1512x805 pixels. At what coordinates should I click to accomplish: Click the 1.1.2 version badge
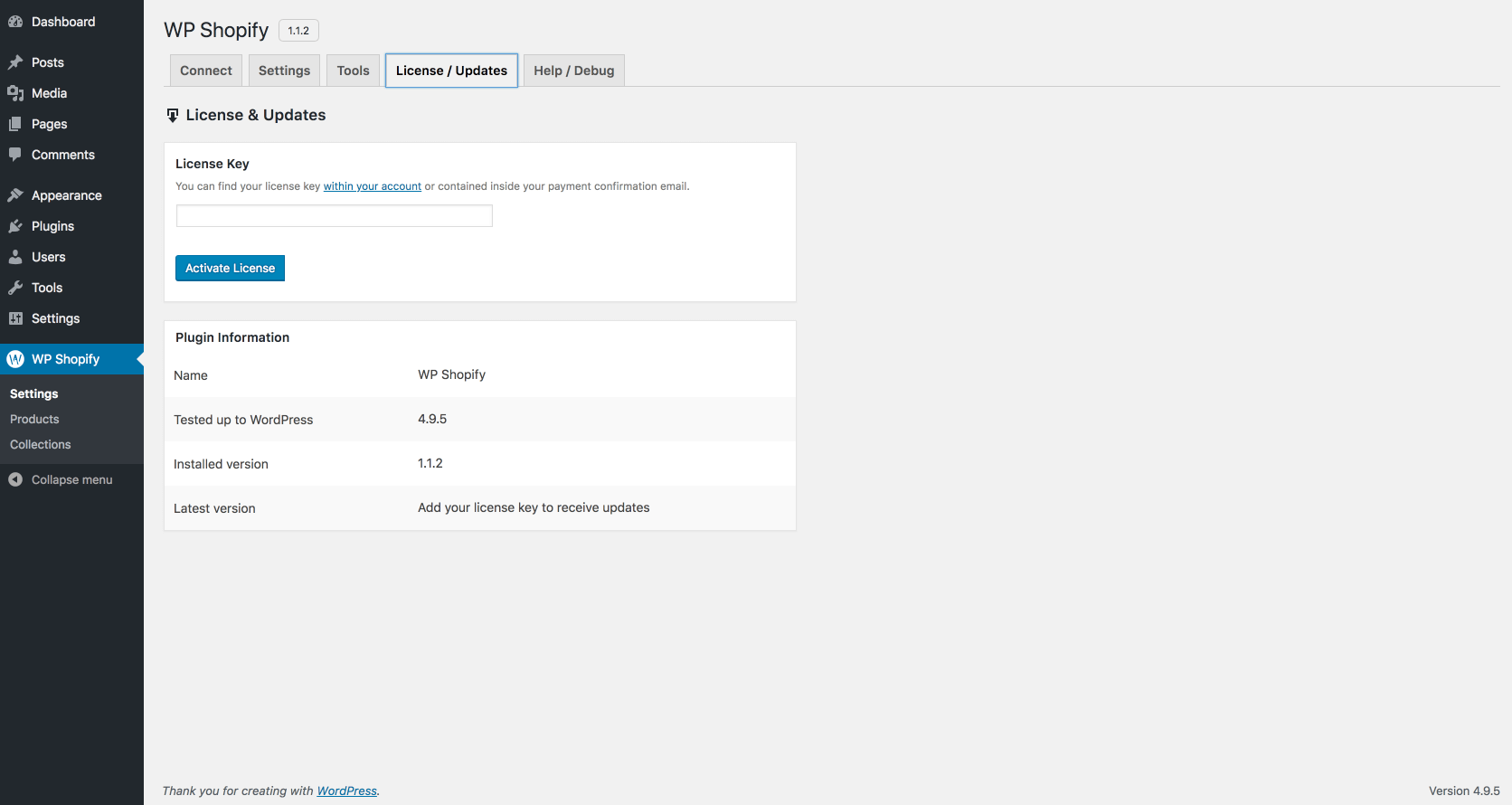pyautogui.click(x=298, y=31)
